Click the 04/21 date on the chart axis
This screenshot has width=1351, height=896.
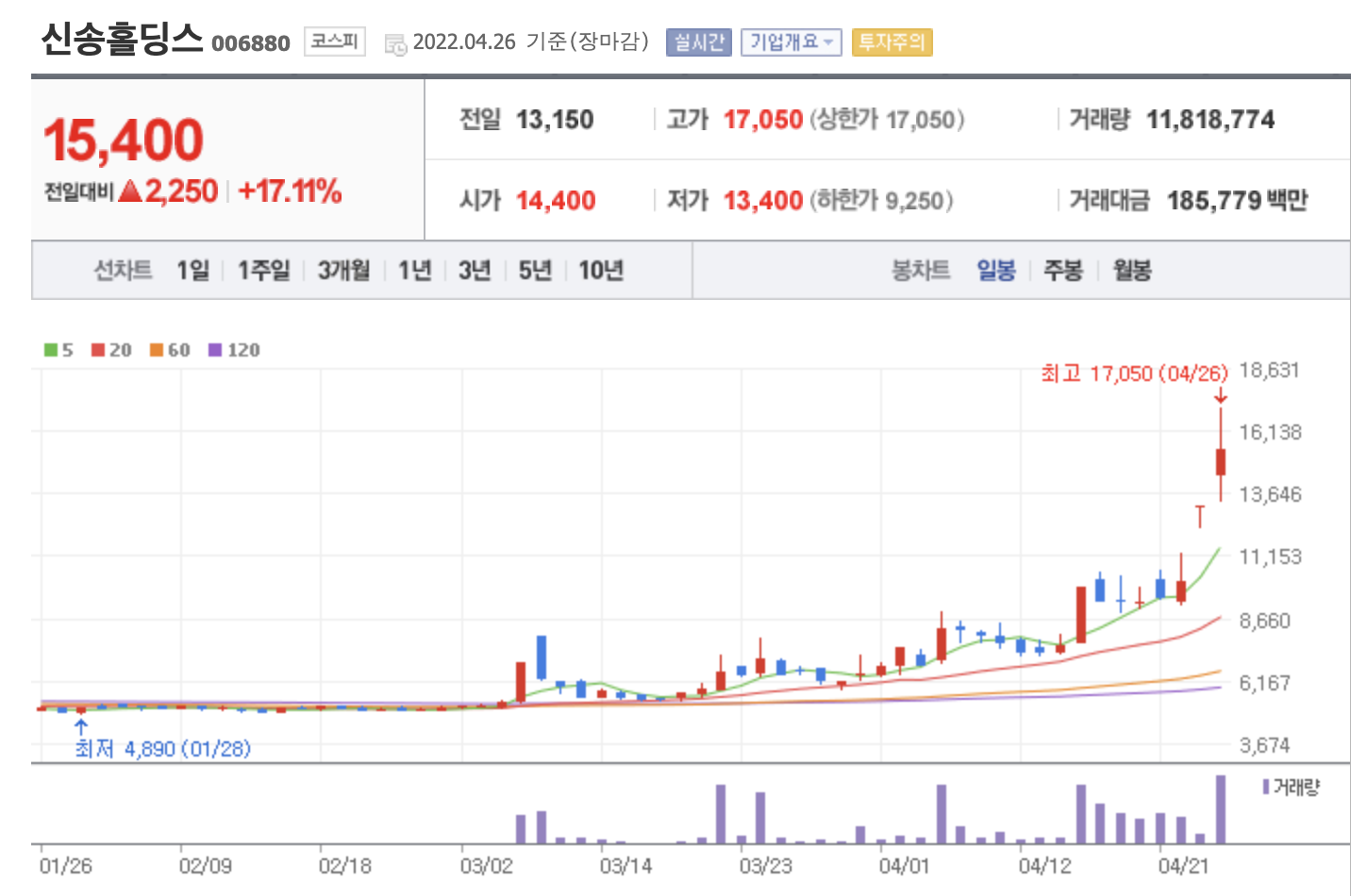coord(1183,866)
